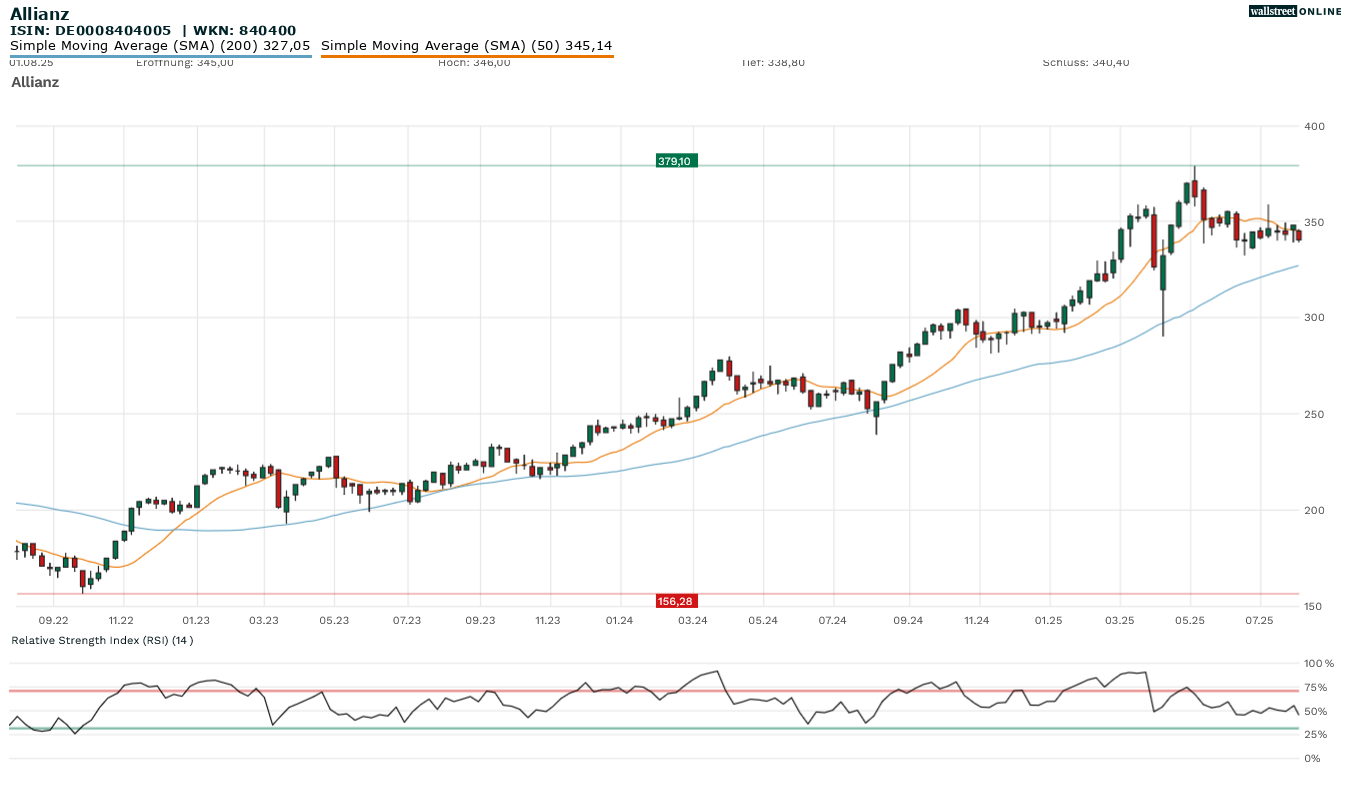Click the Eröffnung: 345,00 value
1349x786 pixels.
coord(185,62)
